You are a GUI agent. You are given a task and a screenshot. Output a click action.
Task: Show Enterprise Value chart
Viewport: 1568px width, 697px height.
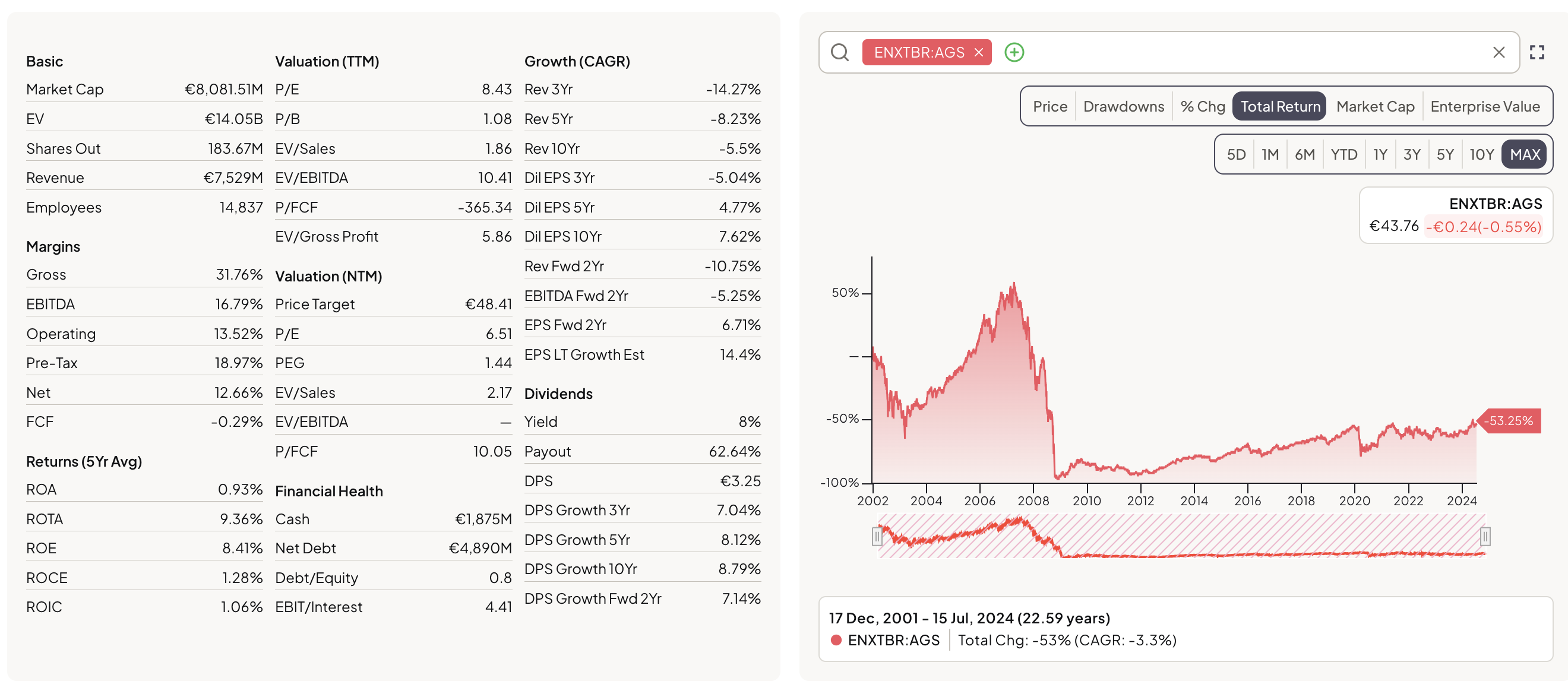[1485, 106]
